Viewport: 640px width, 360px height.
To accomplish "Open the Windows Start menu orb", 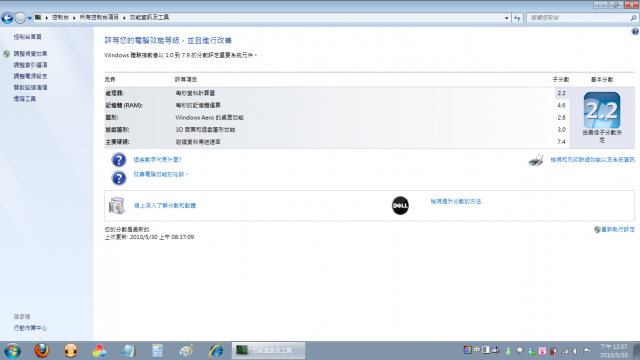I will pyautogui.click(x=13, y=351).
